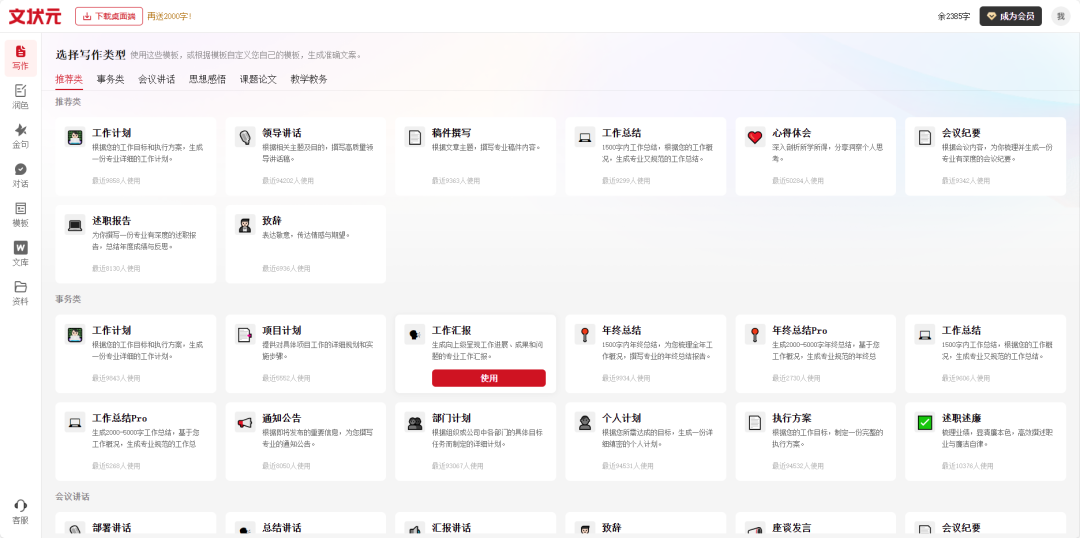Click the 总结讲话 card title
Screen dimensions: 1080x538
pos(282,528)
